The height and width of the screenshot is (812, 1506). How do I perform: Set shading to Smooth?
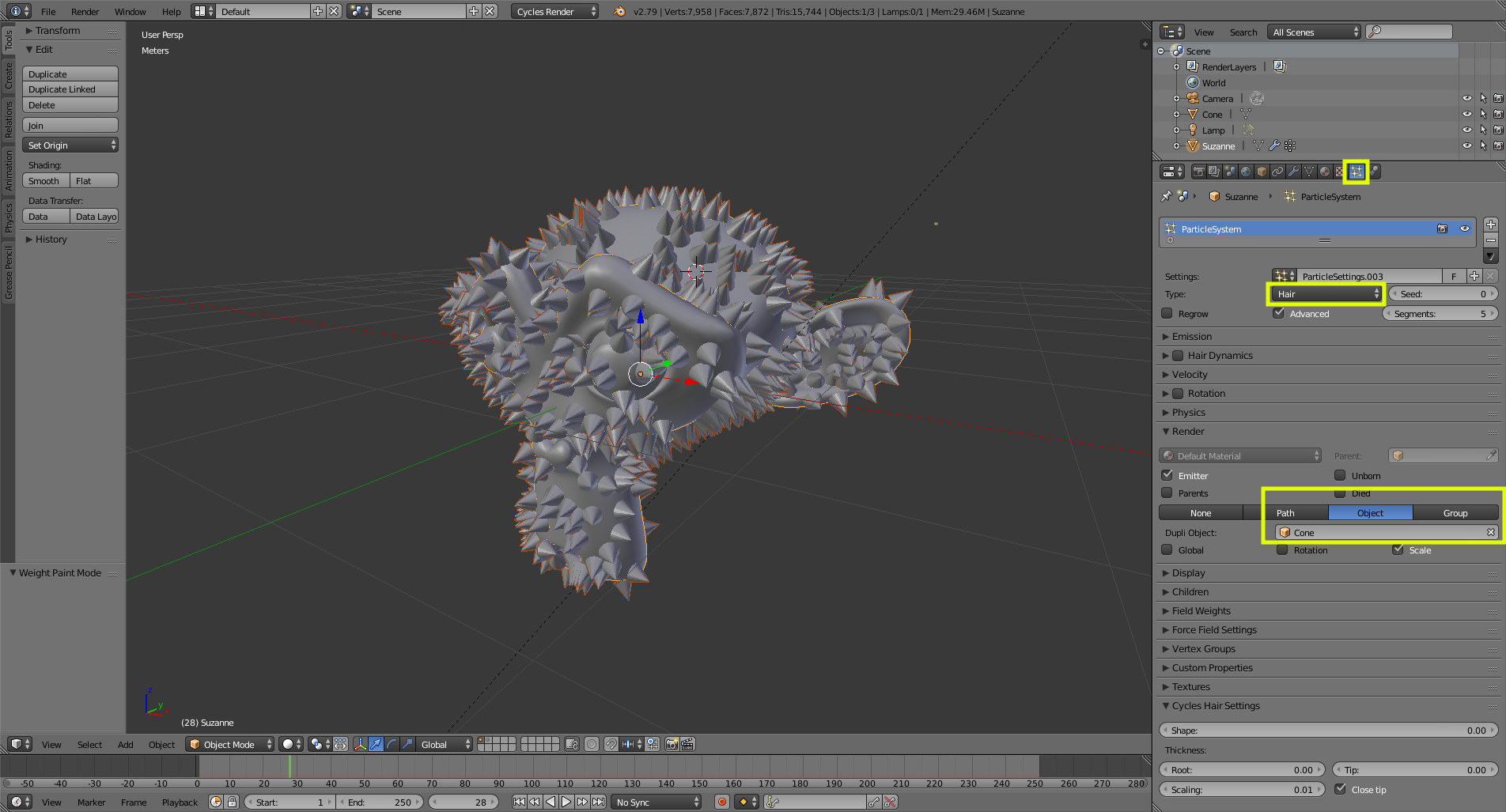[x=46, y=180]
